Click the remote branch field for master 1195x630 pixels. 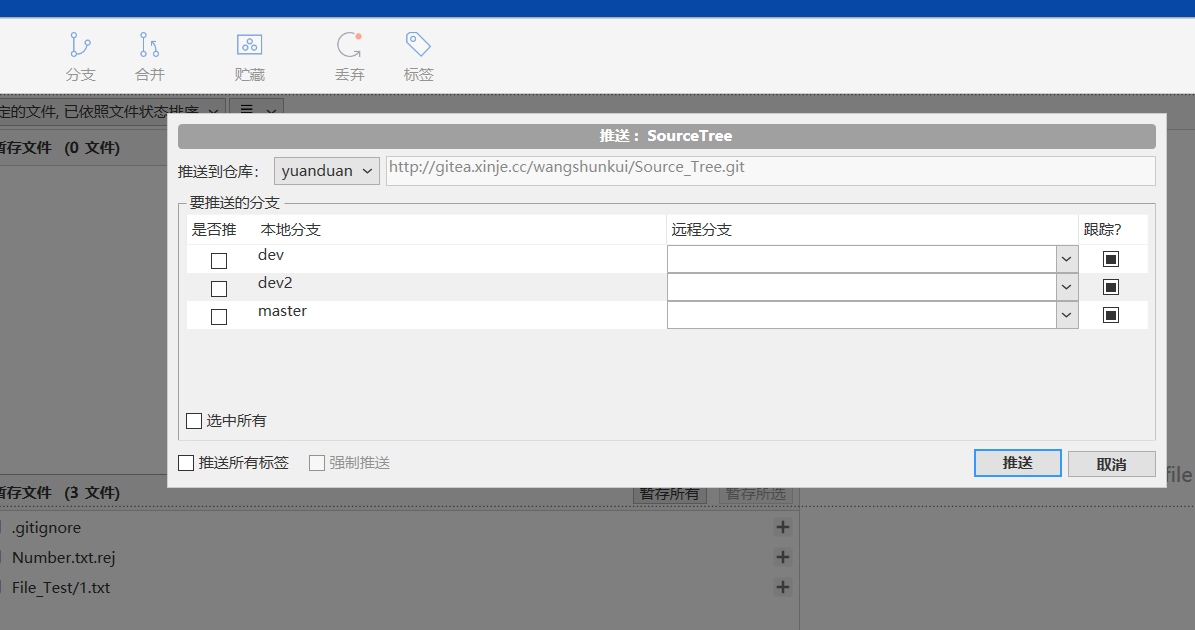click(x=862, y=315)
